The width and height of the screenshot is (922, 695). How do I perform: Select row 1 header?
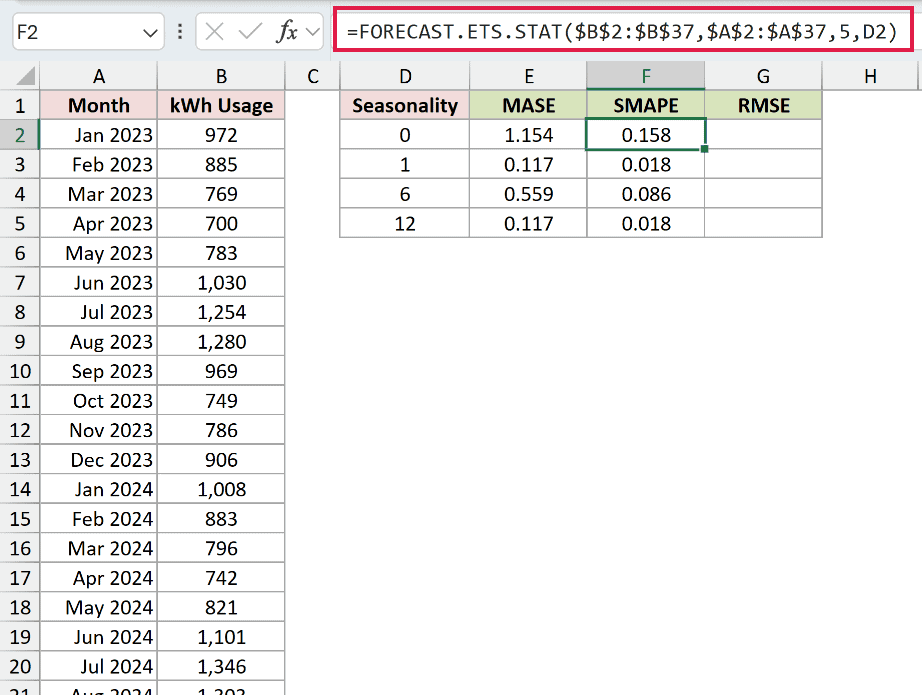click(x=19, y=106)
